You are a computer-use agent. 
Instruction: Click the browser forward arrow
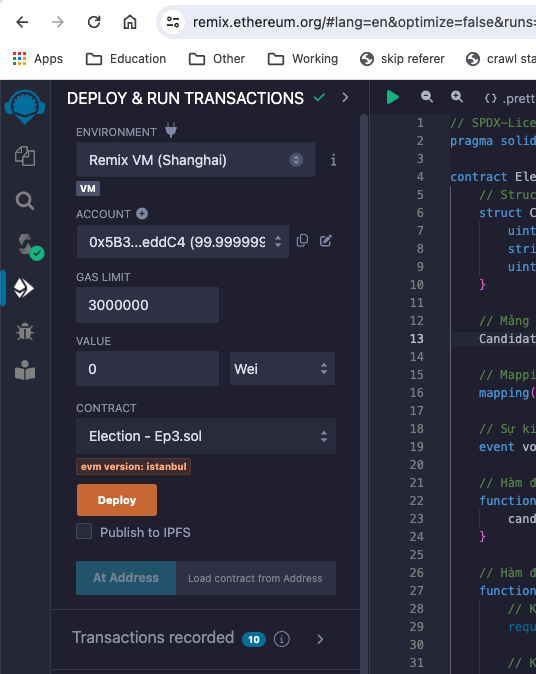[x=58, y=22]
